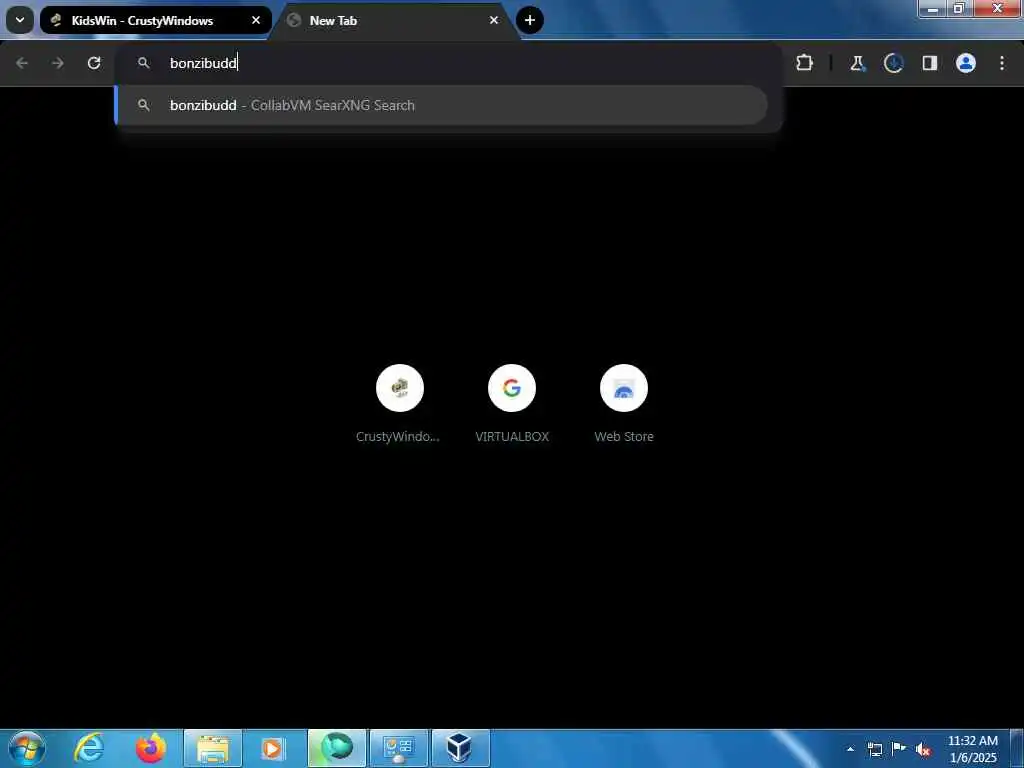Open the tab search dropdown arrow

[x=20, y=20]
